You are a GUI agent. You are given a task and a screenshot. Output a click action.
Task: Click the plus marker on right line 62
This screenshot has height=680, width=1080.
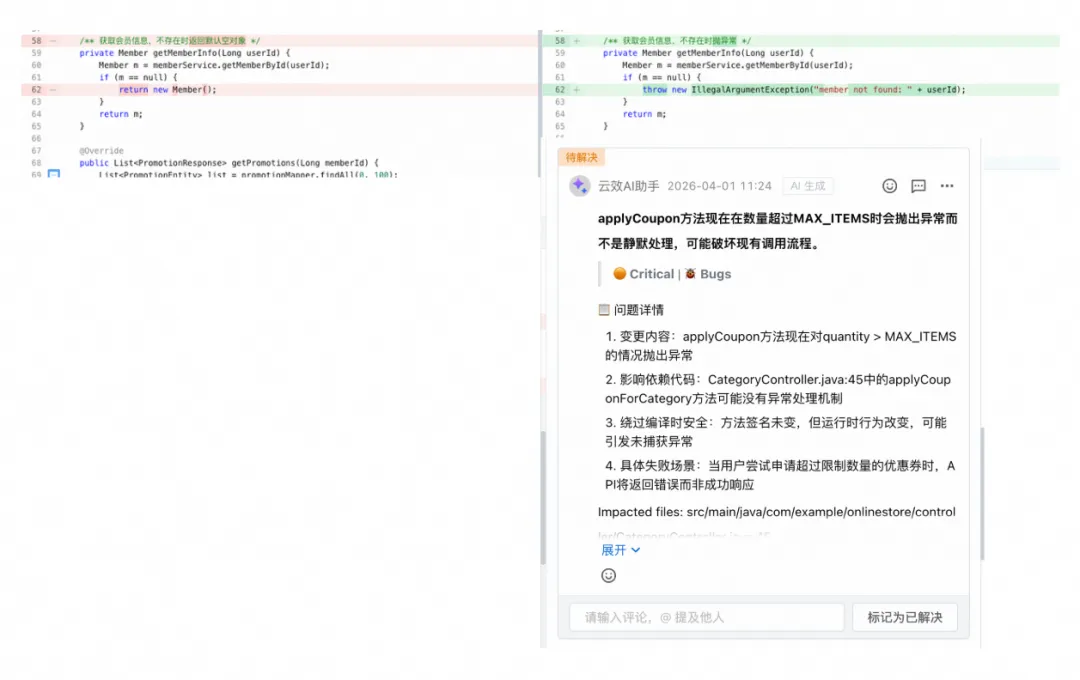pos(577,90)
